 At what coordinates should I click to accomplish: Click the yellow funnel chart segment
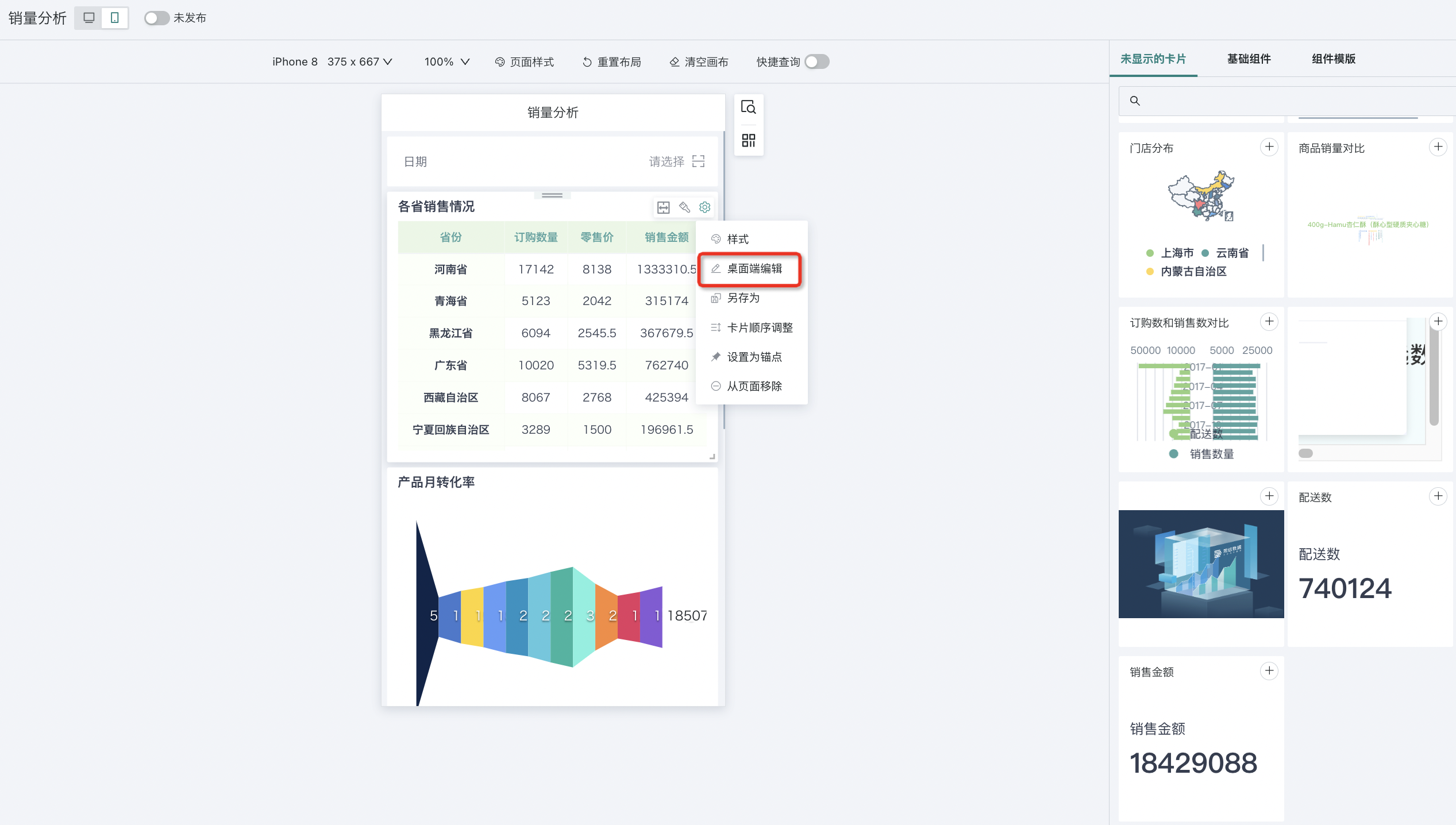click(472, 616)
